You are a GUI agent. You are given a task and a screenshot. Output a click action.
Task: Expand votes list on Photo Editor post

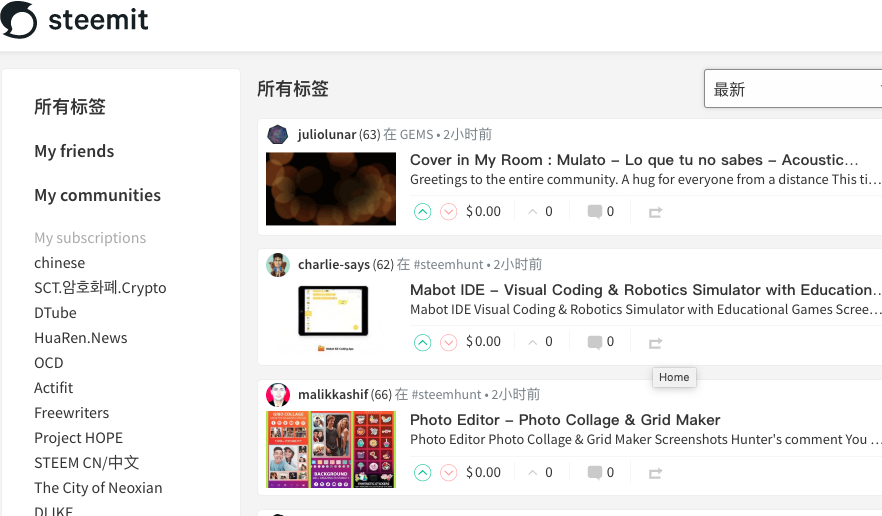[x=540, y=473]
